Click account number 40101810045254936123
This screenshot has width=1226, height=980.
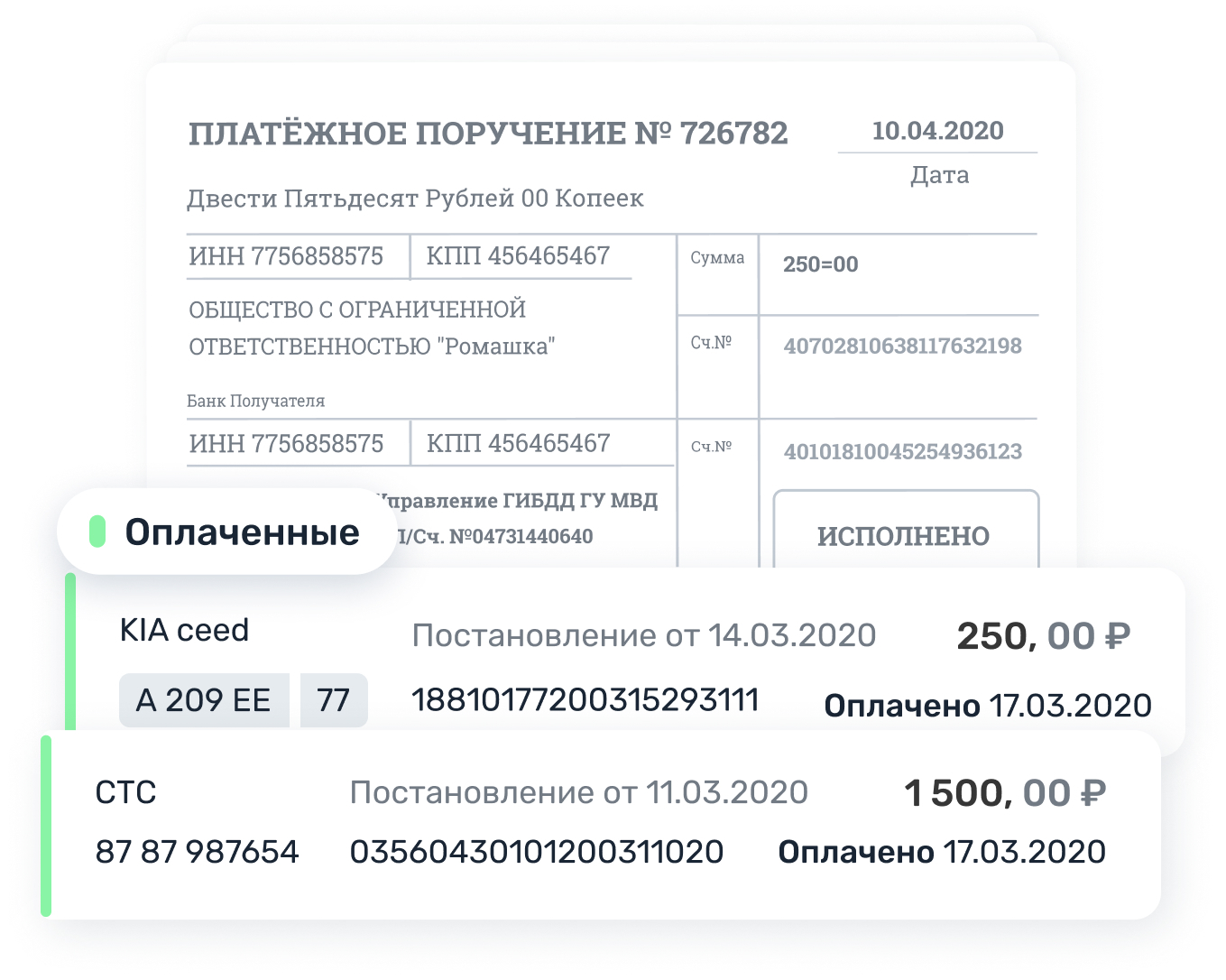(x=902, y=452)
